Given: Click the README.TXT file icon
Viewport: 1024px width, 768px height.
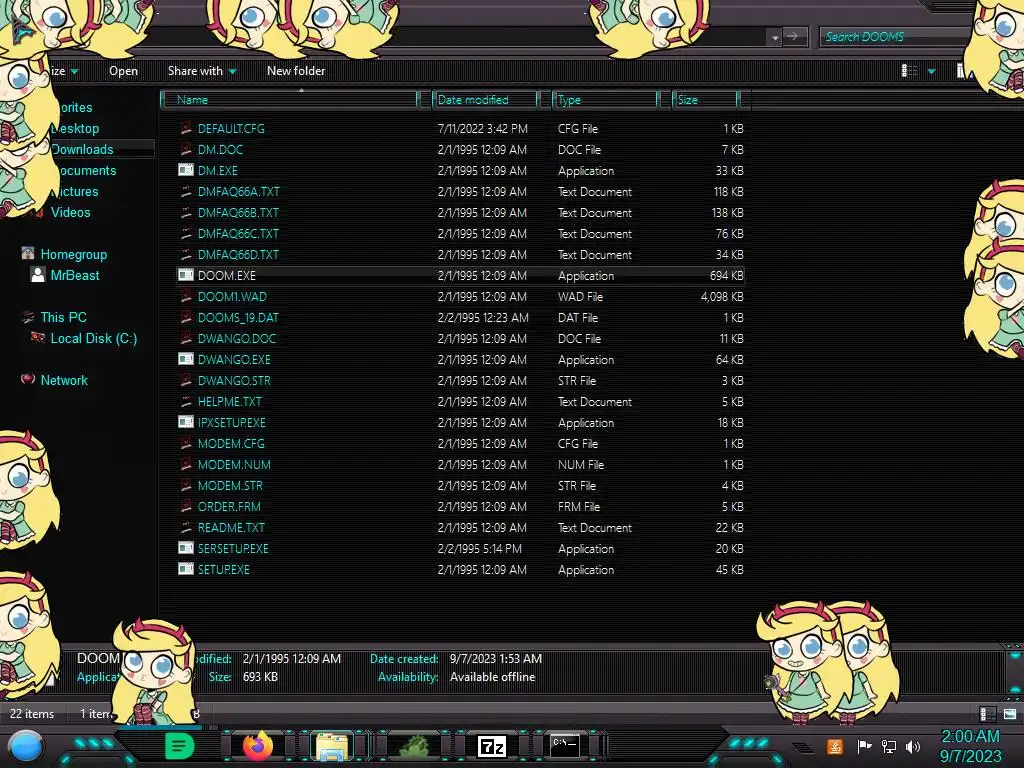Looking at the screenshot, I should 185,527.
